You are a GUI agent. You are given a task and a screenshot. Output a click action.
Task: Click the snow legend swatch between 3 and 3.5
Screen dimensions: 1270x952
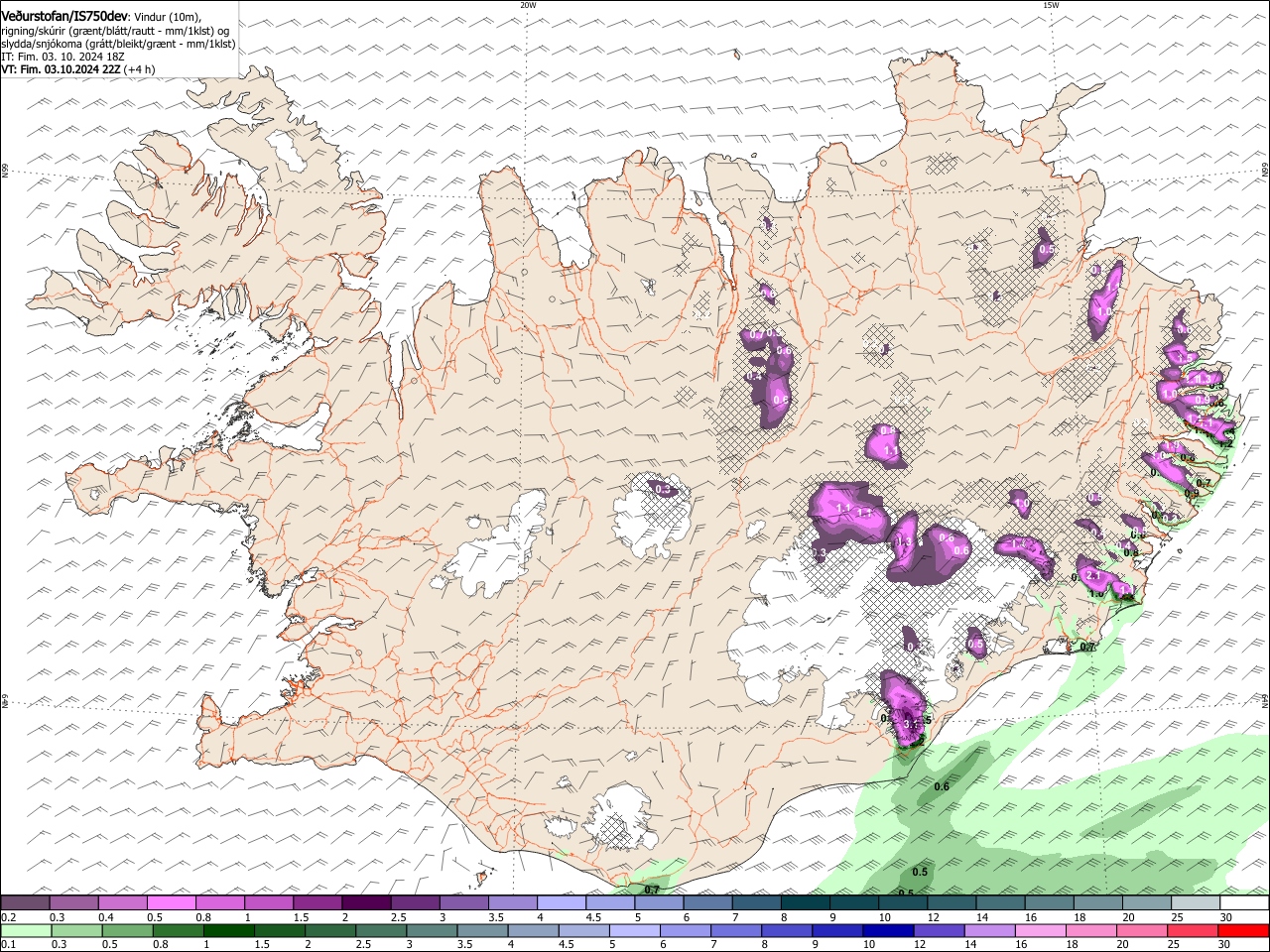click(462, 902)
